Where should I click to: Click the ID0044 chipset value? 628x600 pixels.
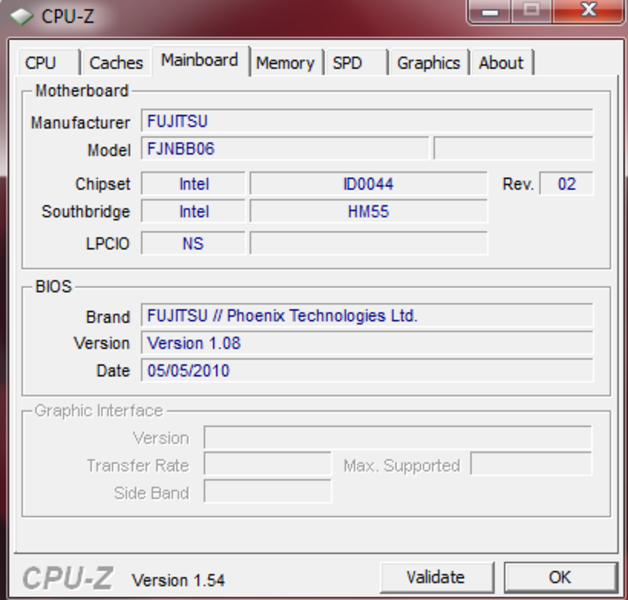tap(368, 184)
